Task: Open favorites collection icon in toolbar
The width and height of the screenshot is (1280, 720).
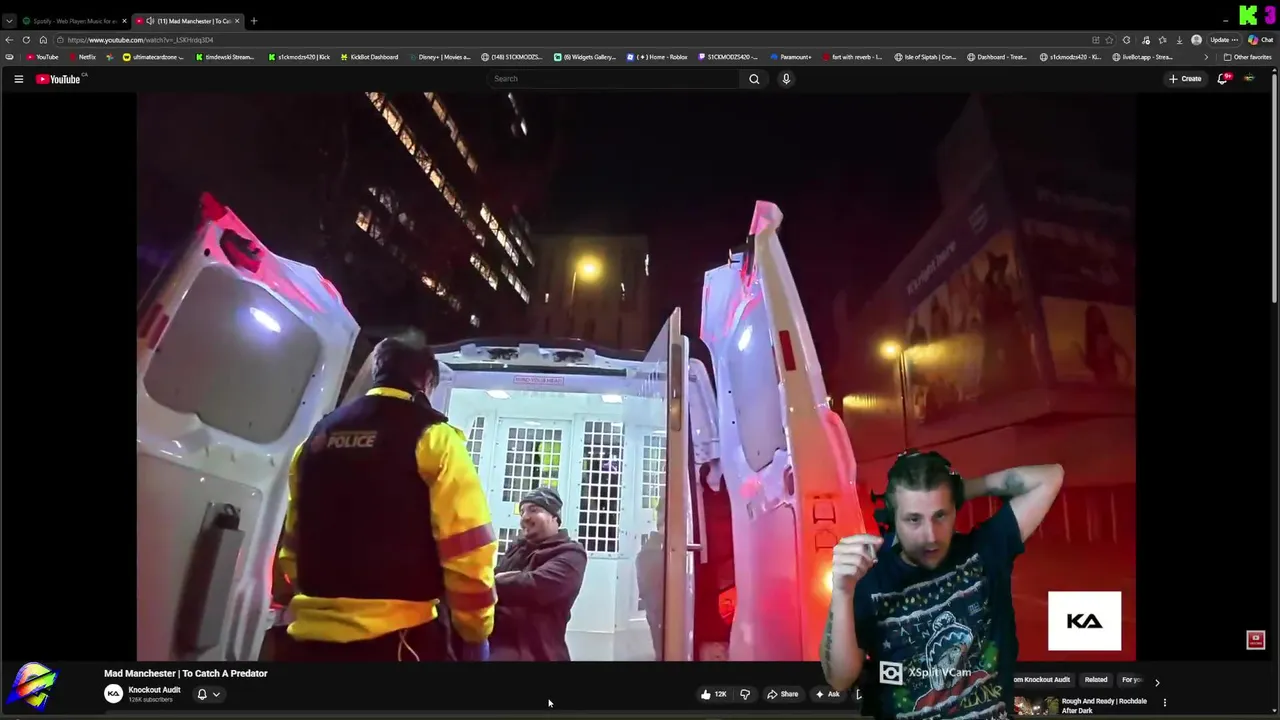Action: (x=1162, y=40)
